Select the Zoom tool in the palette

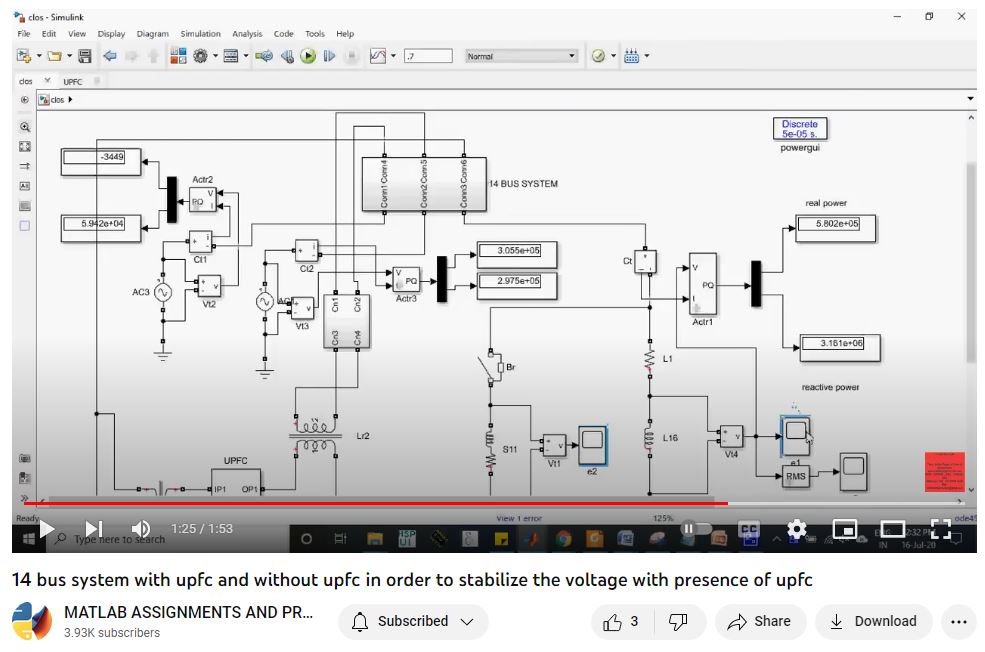point(25,127)
